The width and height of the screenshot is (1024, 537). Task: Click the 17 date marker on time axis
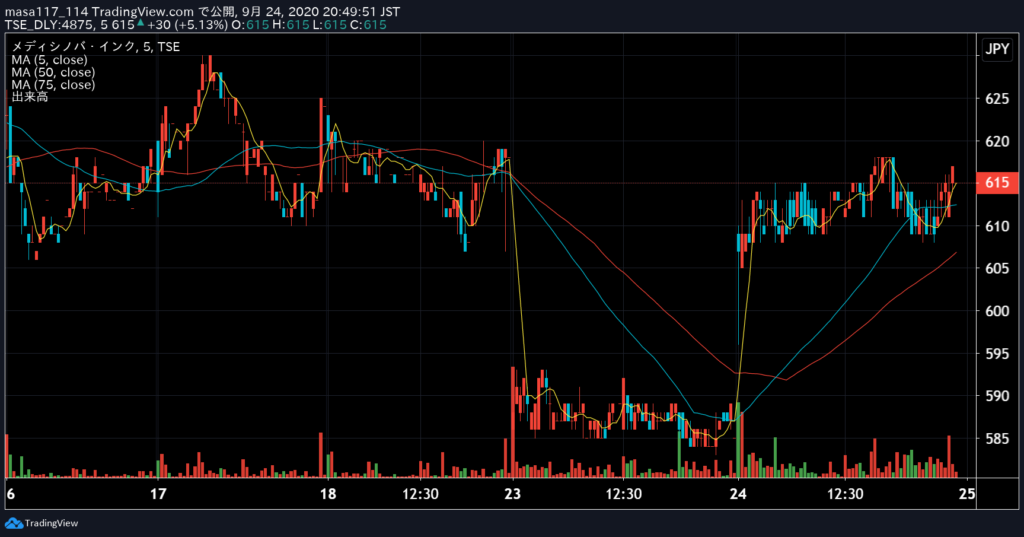(x=158, y=494)
